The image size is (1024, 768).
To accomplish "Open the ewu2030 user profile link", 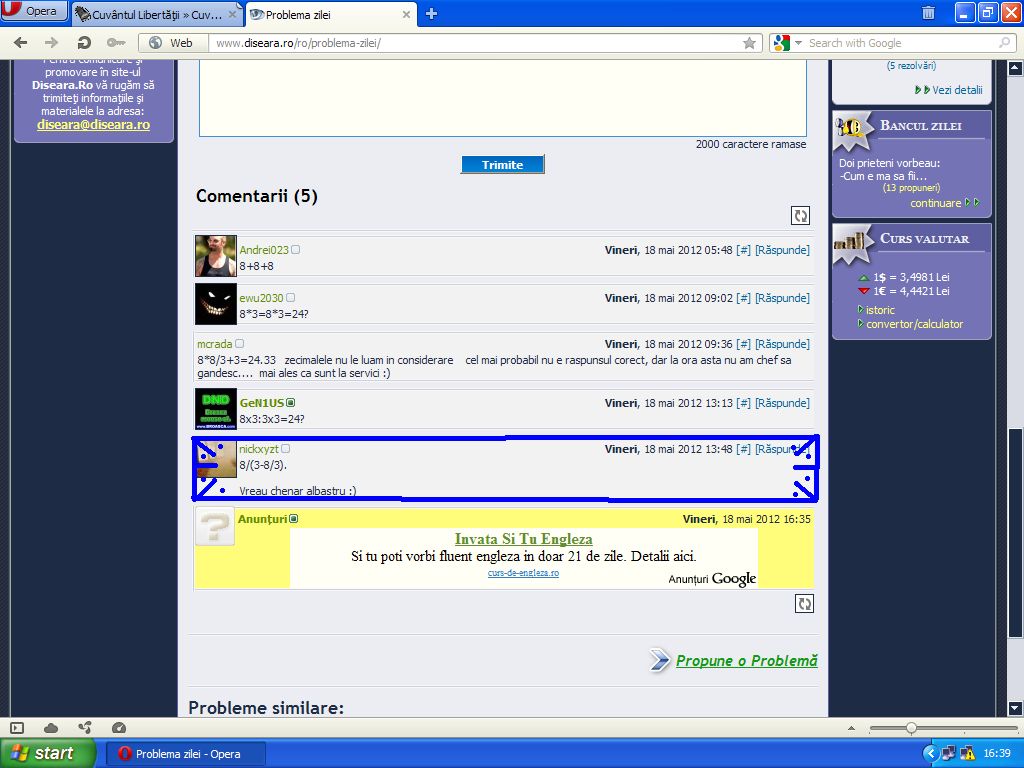I will [261, 298].
